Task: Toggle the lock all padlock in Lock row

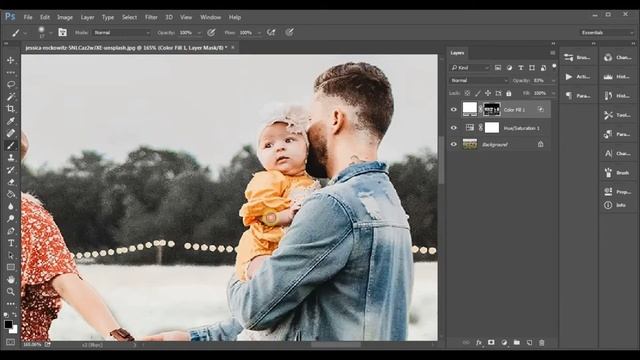Action: click(x=509, y=93)
